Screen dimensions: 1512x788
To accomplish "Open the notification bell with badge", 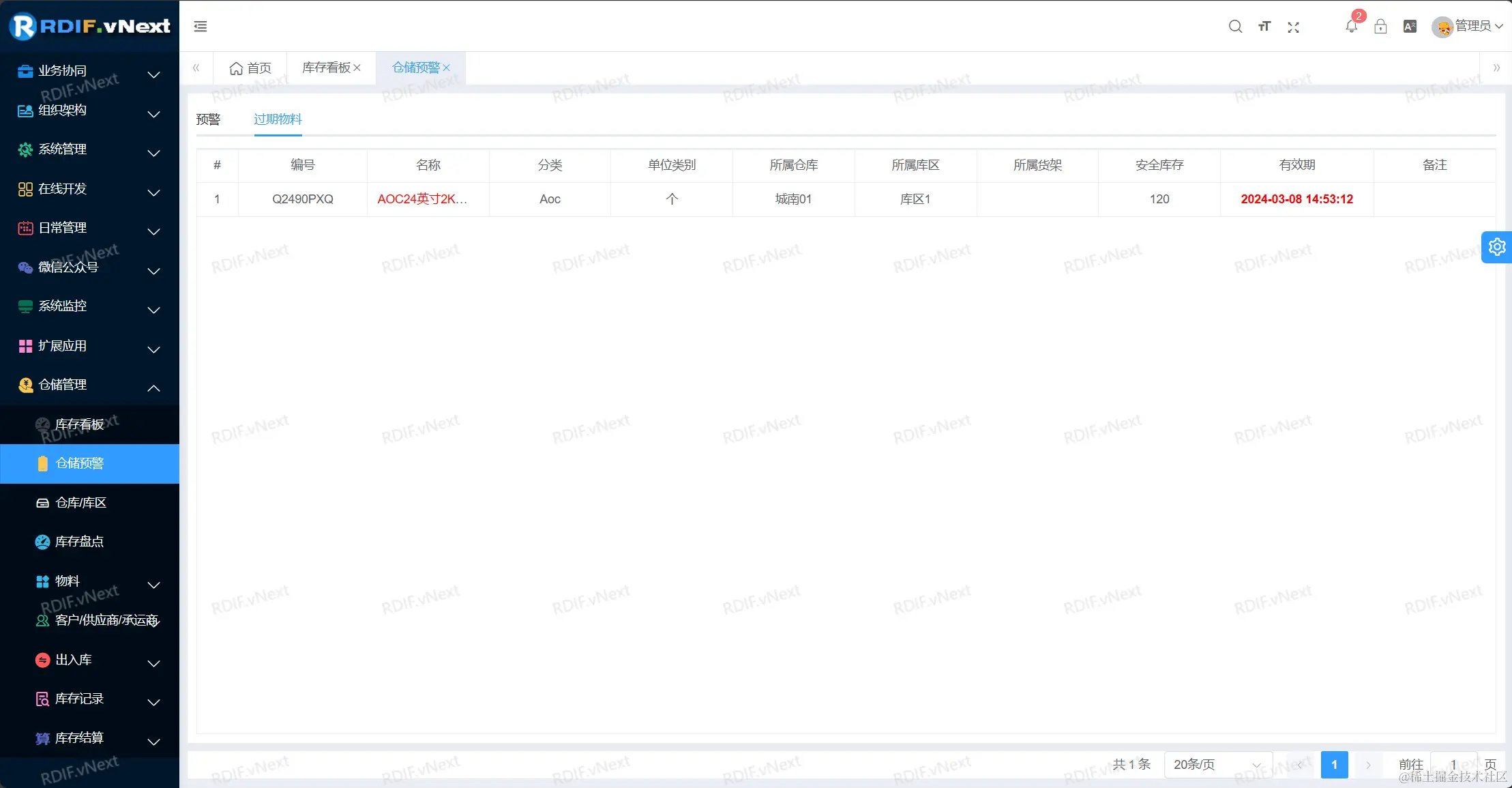I will point(1351,26).
